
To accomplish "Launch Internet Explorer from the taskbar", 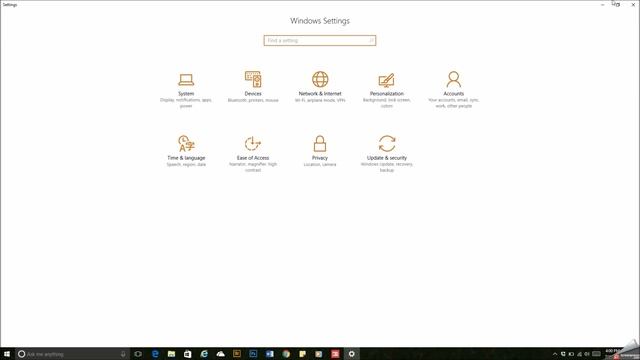I will [x=204, y=354].
